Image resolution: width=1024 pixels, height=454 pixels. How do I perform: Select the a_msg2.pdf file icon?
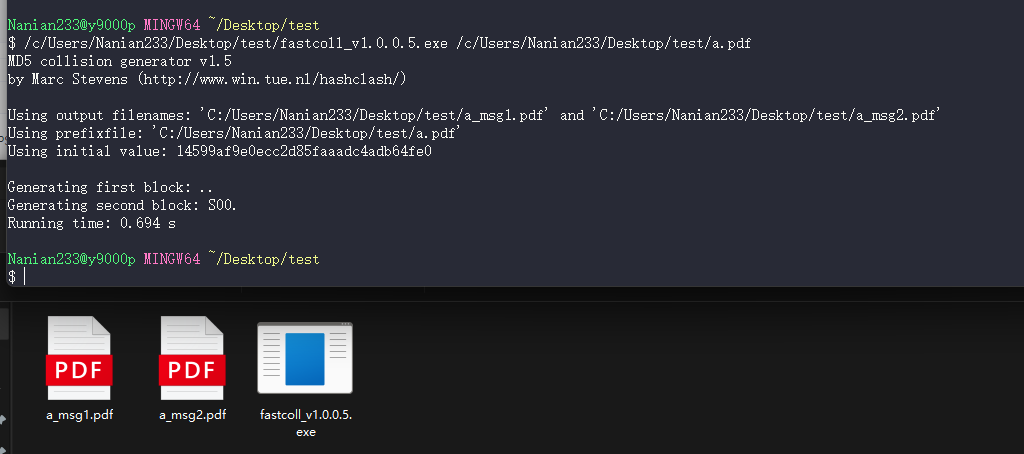[x=192, y=358]
